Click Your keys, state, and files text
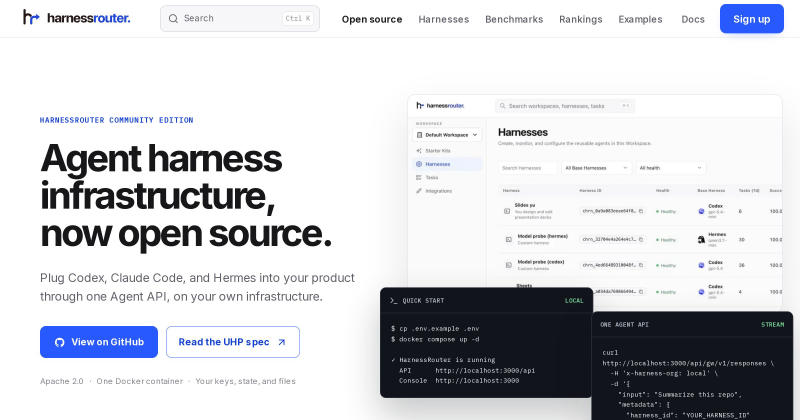This screenshot has height=420, width=800. click(245, 381)
